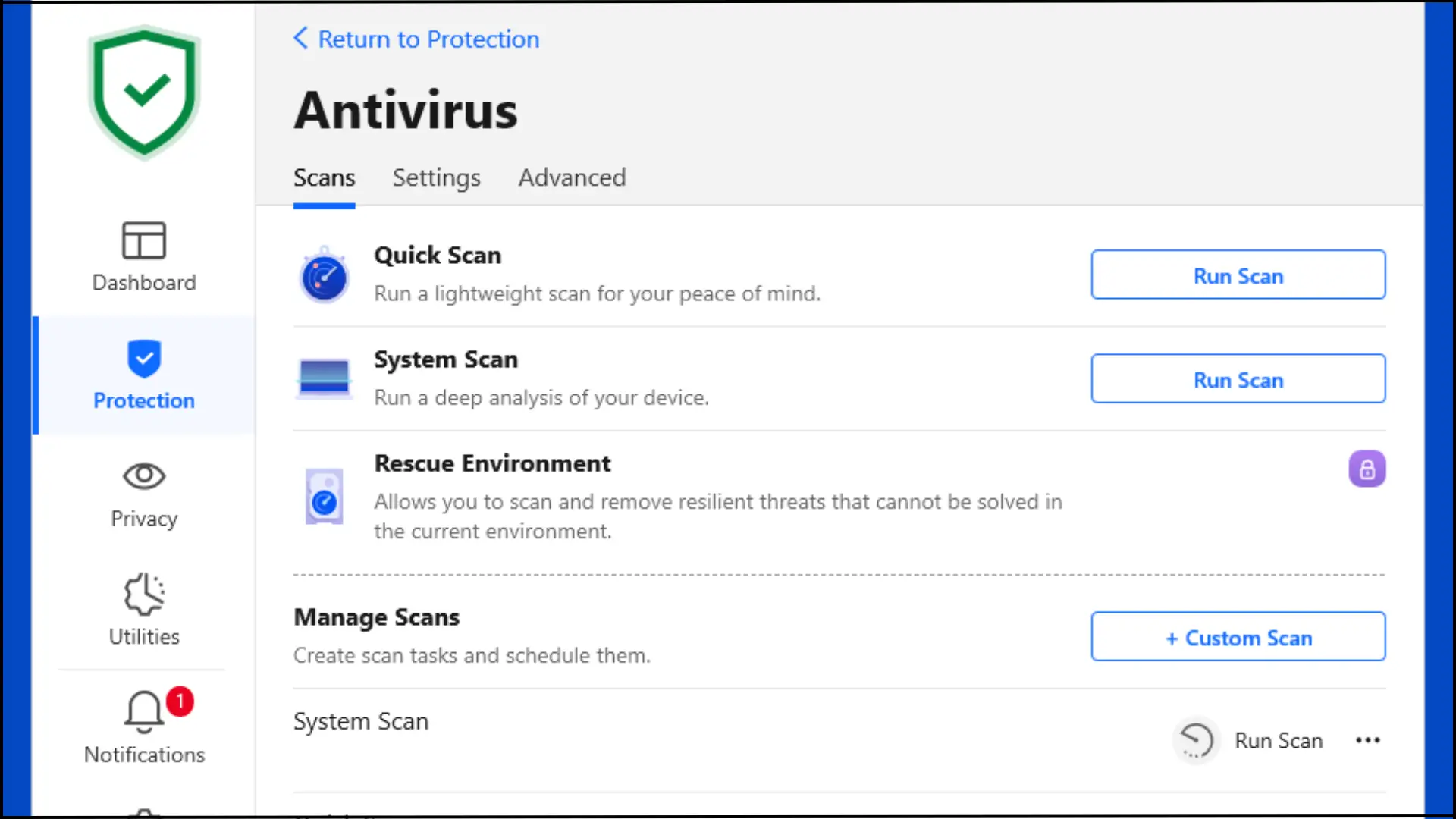Click the green shield status logo
This screenshot has height=819, width=1456.
click(x=144, y=93)
